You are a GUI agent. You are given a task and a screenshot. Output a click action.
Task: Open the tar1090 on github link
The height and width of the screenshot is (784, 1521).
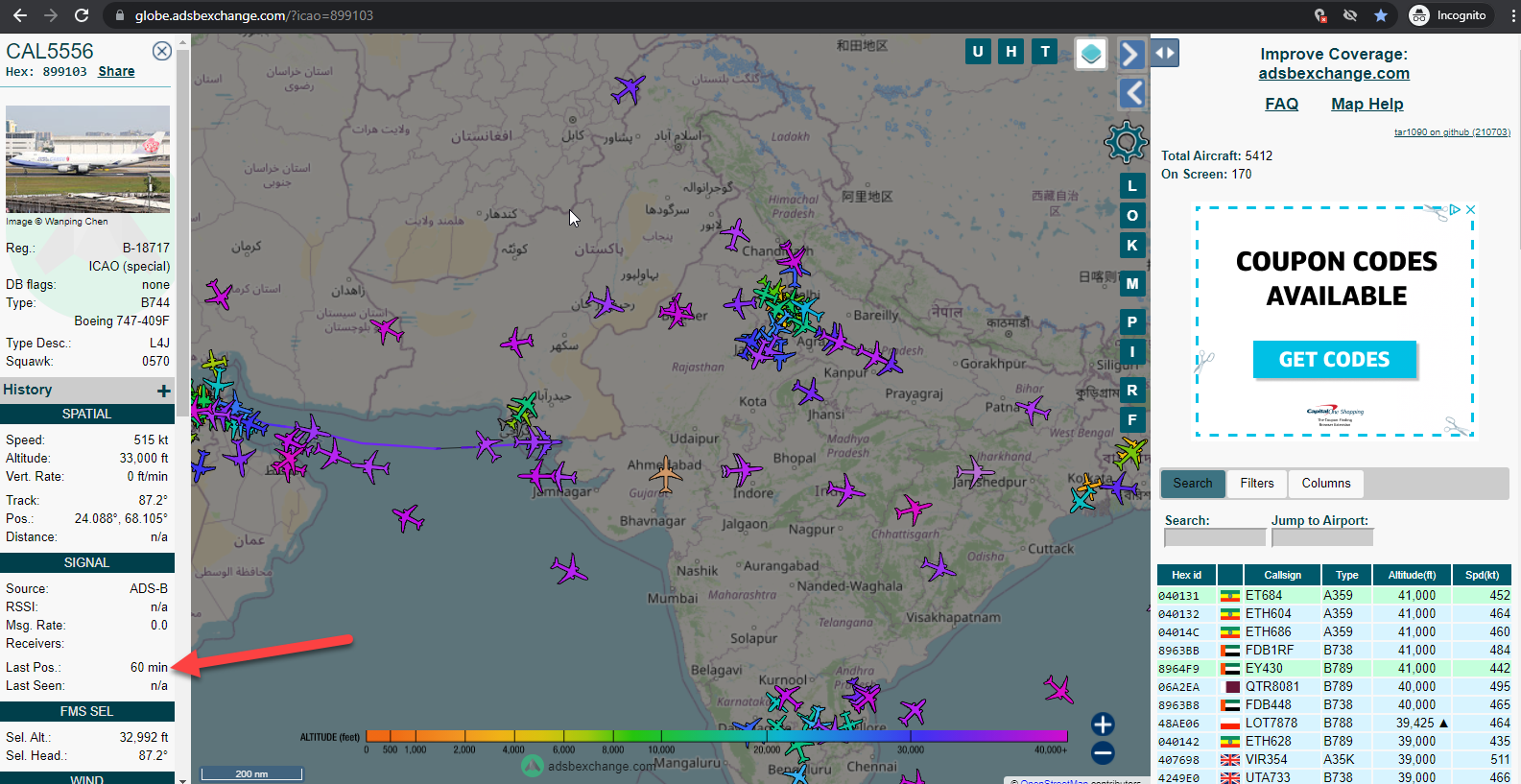[x=1452, y=132]
